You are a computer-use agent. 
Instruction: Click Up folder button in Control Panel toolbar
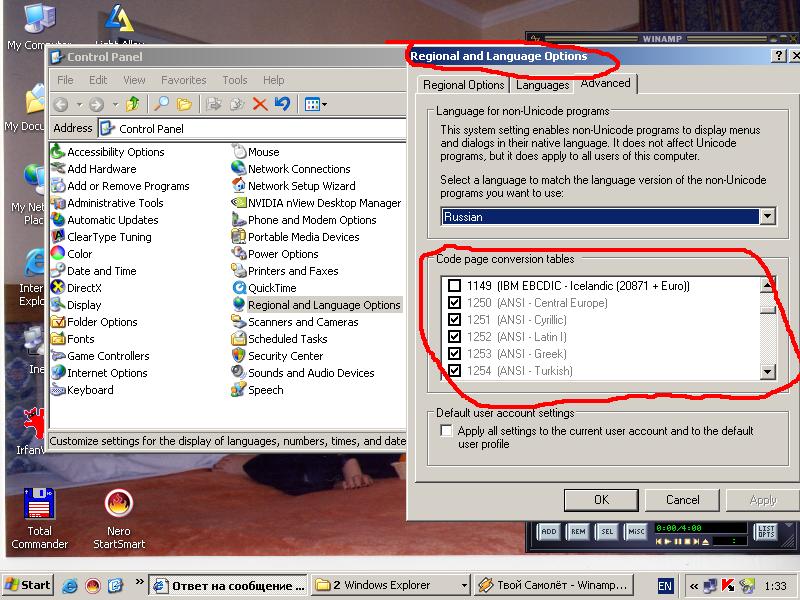(x=133, y=104)
